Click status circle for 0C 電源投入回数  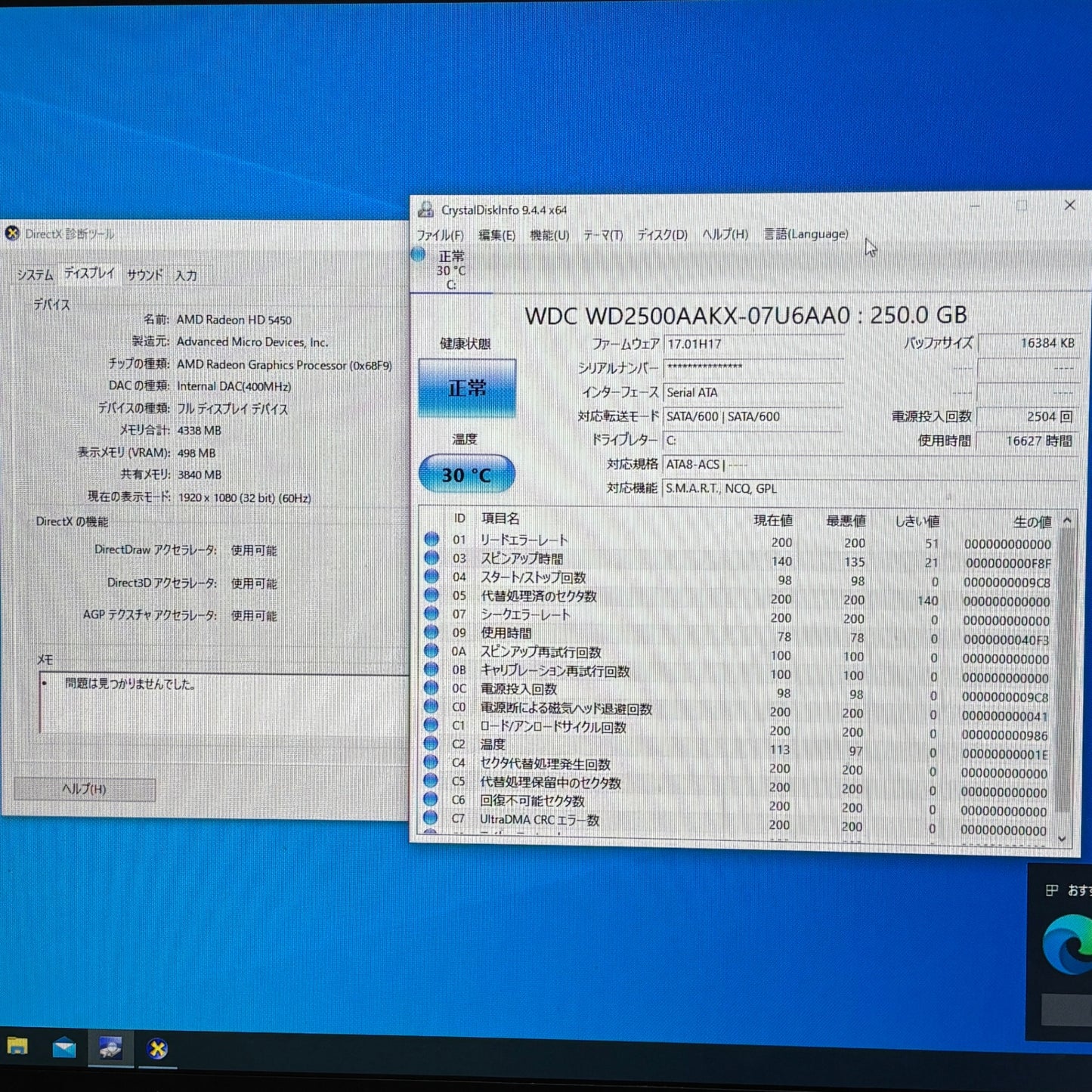click(x=432, y=688)
